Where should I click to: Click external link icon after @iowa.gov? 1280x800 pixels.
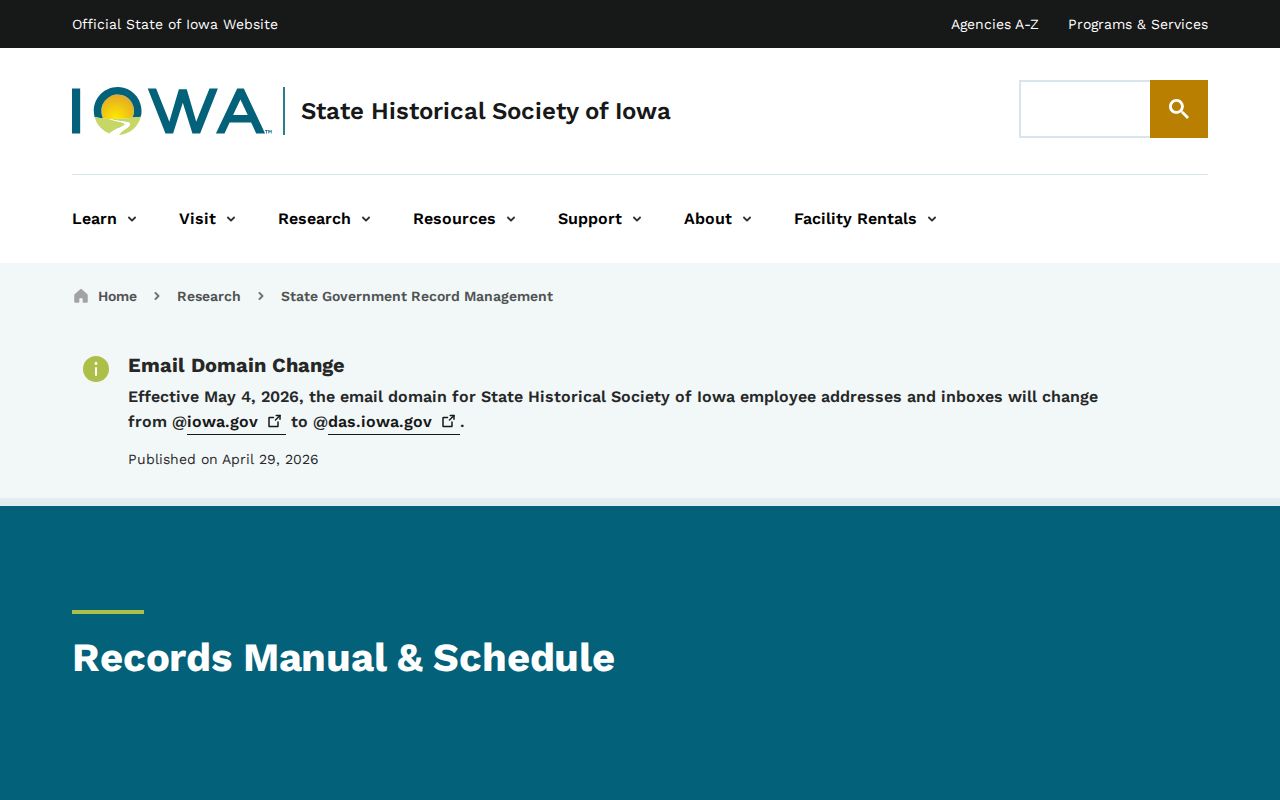point(274,421)
